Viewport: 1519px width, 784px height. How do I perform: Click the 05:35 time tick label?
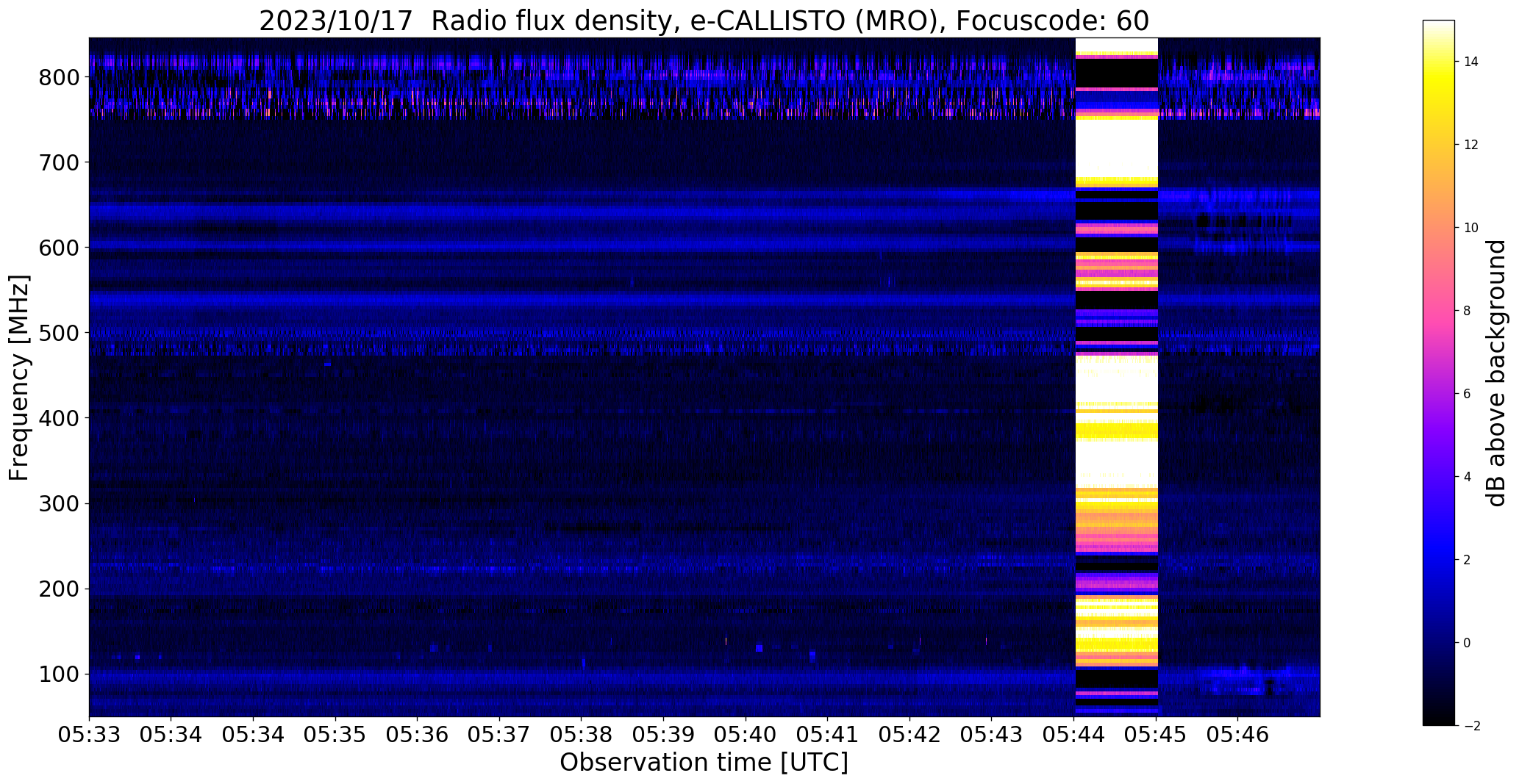coord(336,733)
